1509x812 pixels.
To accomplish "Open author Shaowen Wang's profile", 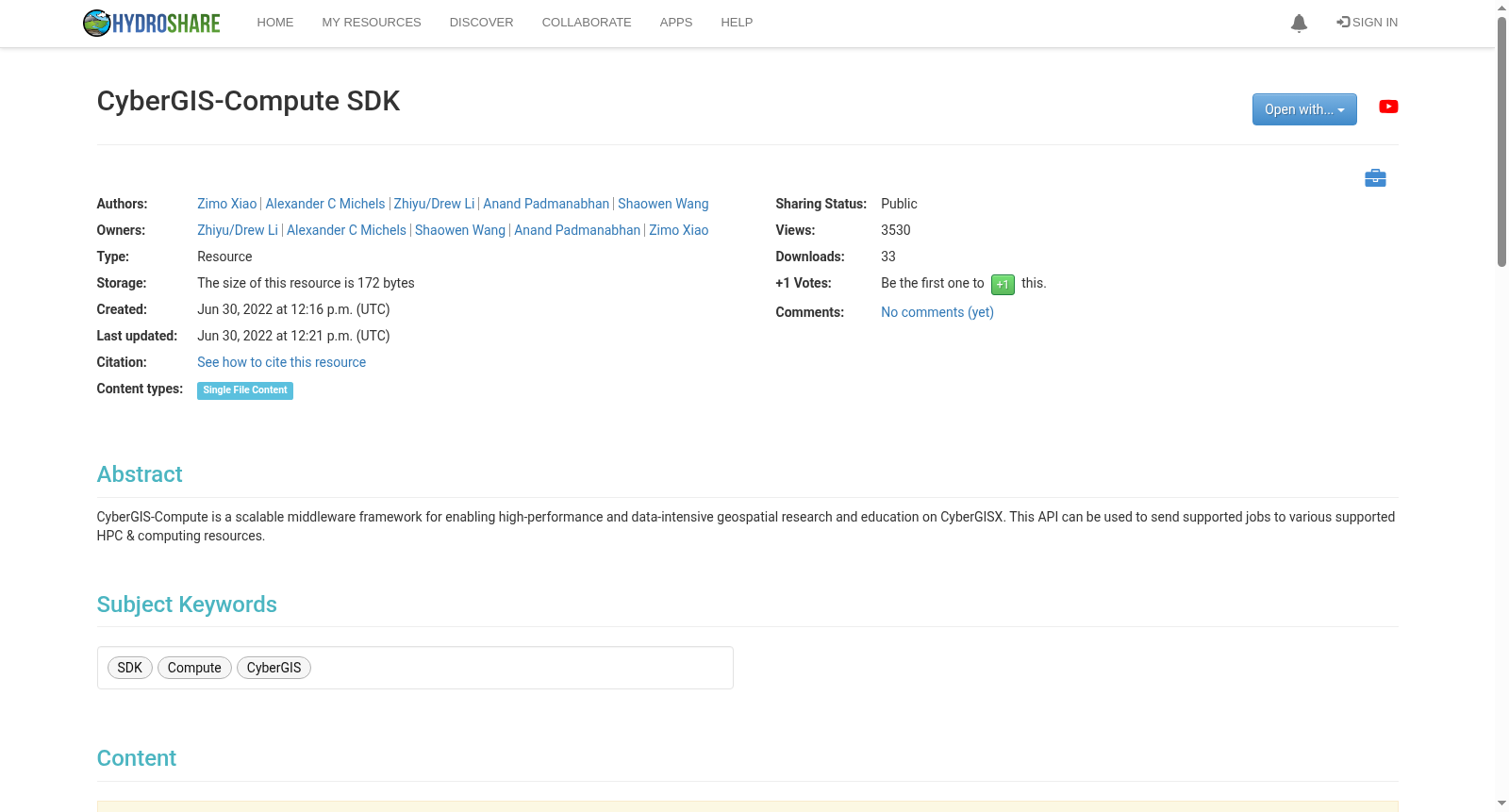I will pos(663,204).
